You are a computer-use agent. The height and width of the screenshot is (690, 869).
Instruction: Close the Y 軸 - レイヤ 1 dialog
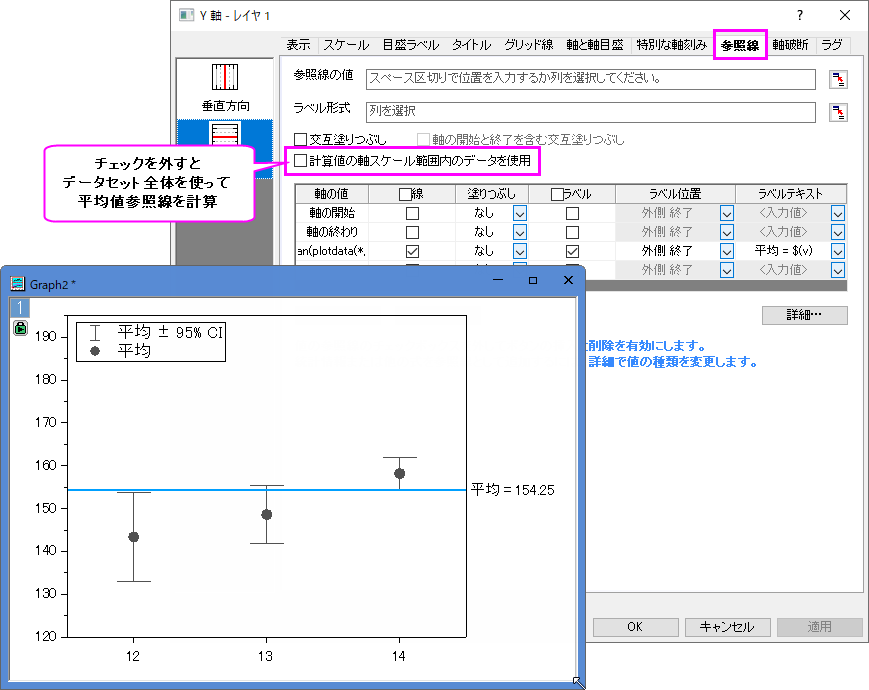pyautogui.click(x=845, y=15)
